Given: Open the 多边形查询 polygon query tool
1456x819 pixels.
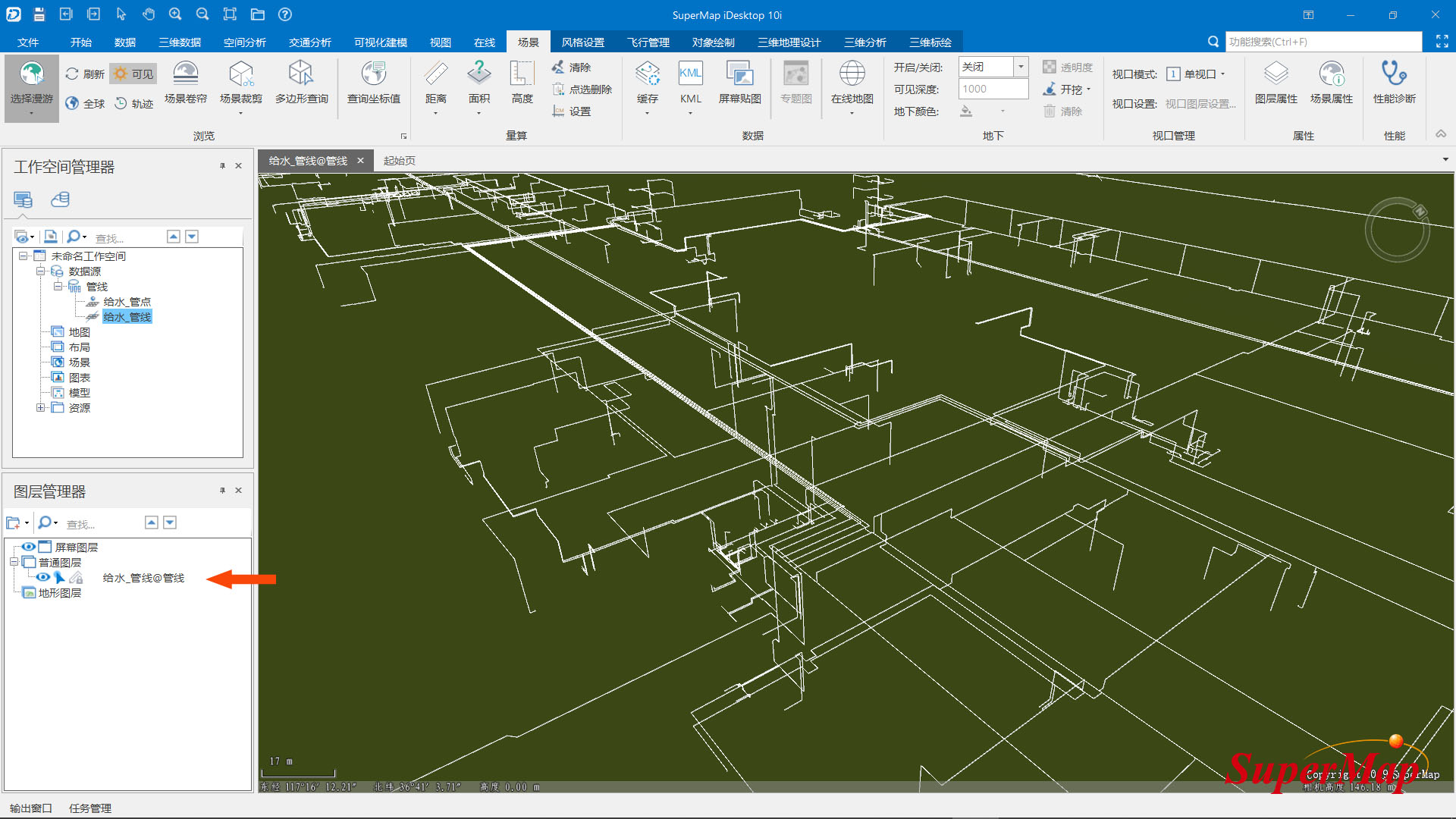Looking at the screenshot, I should (301, 74).
